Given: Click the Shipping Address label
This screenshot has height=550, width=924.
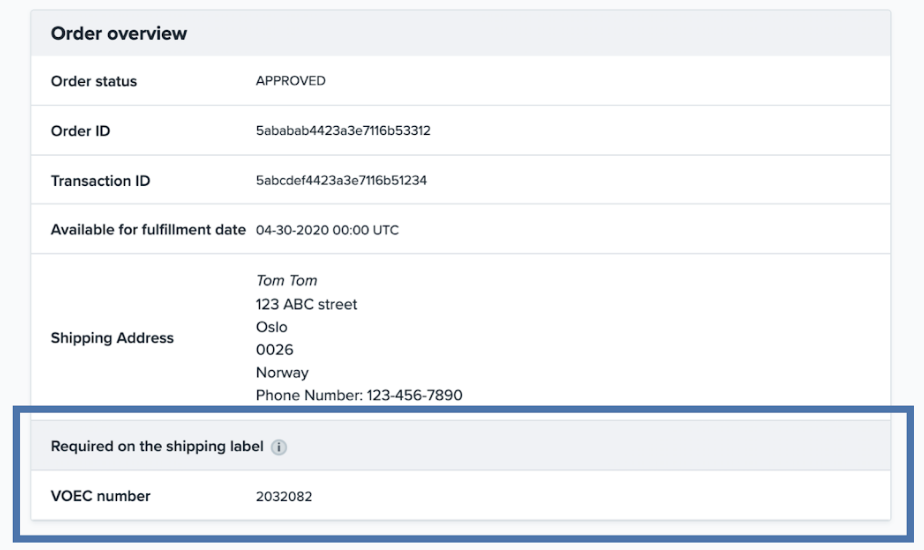Looking at the screenshot, I should 112,338.
